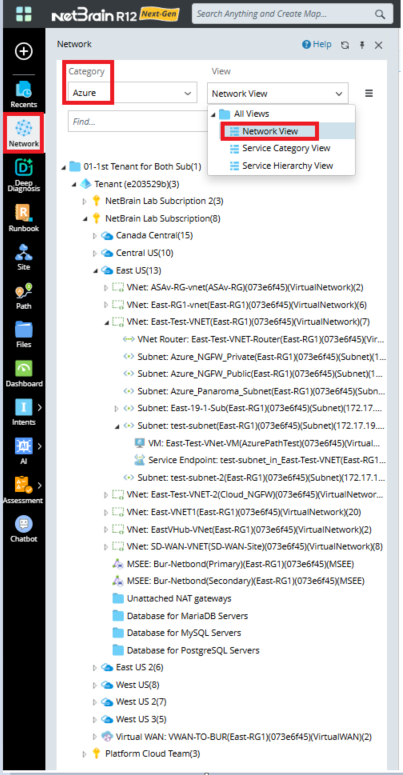Open the hamburger options menu
Screen dimensions: 403x775
click(369, 93)
